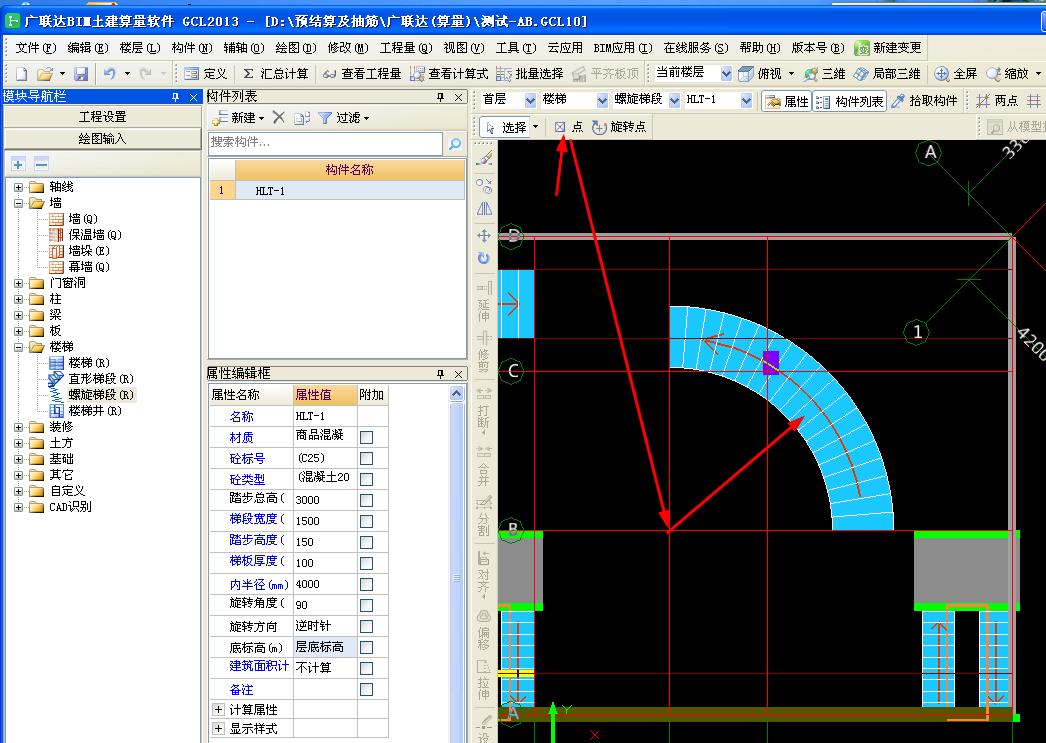Click the mirror tool in vertical toolbar
The image size is (1046, 743).
pos(484,209)
